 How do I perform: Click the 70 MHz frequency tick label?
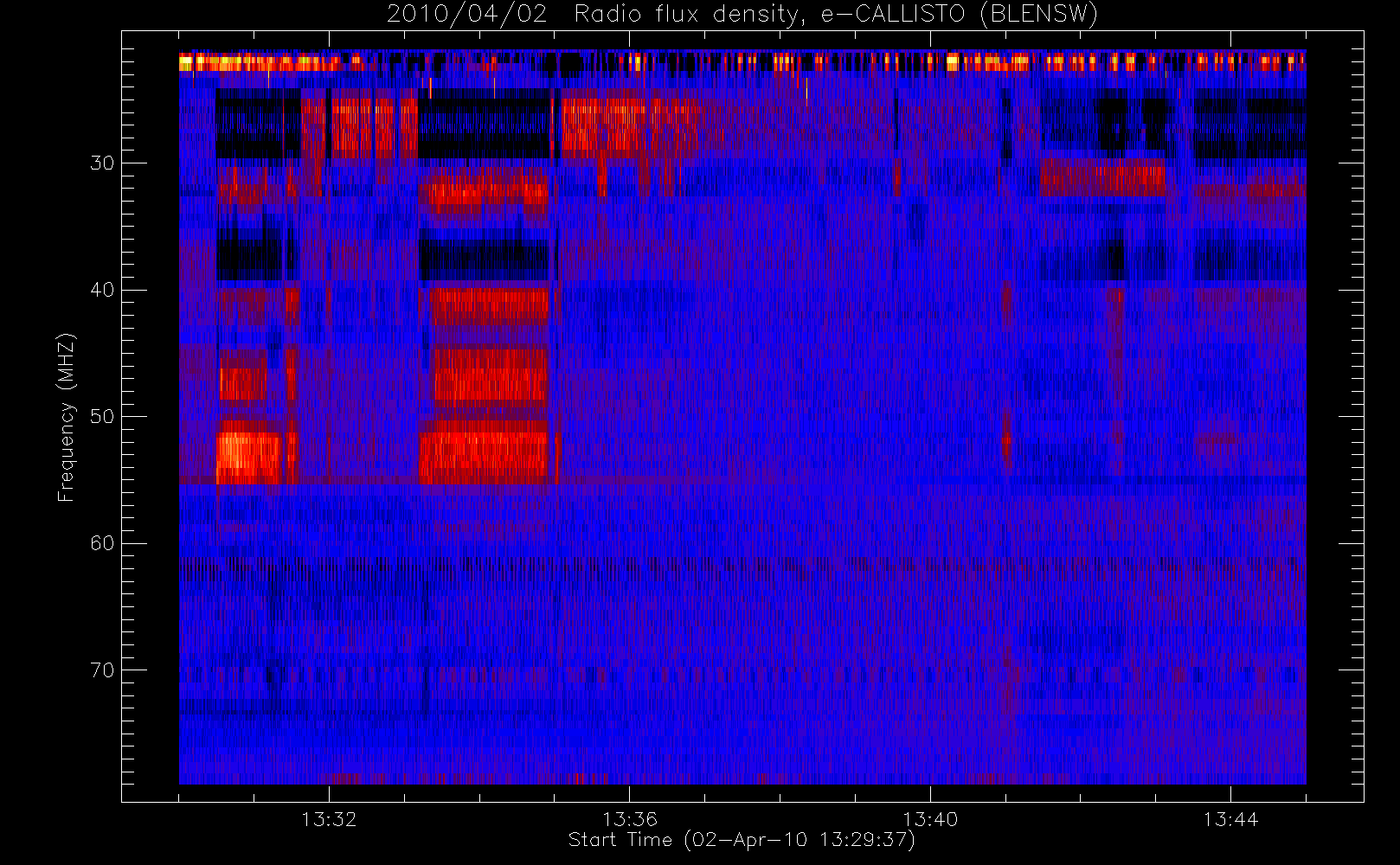(102, 670)
